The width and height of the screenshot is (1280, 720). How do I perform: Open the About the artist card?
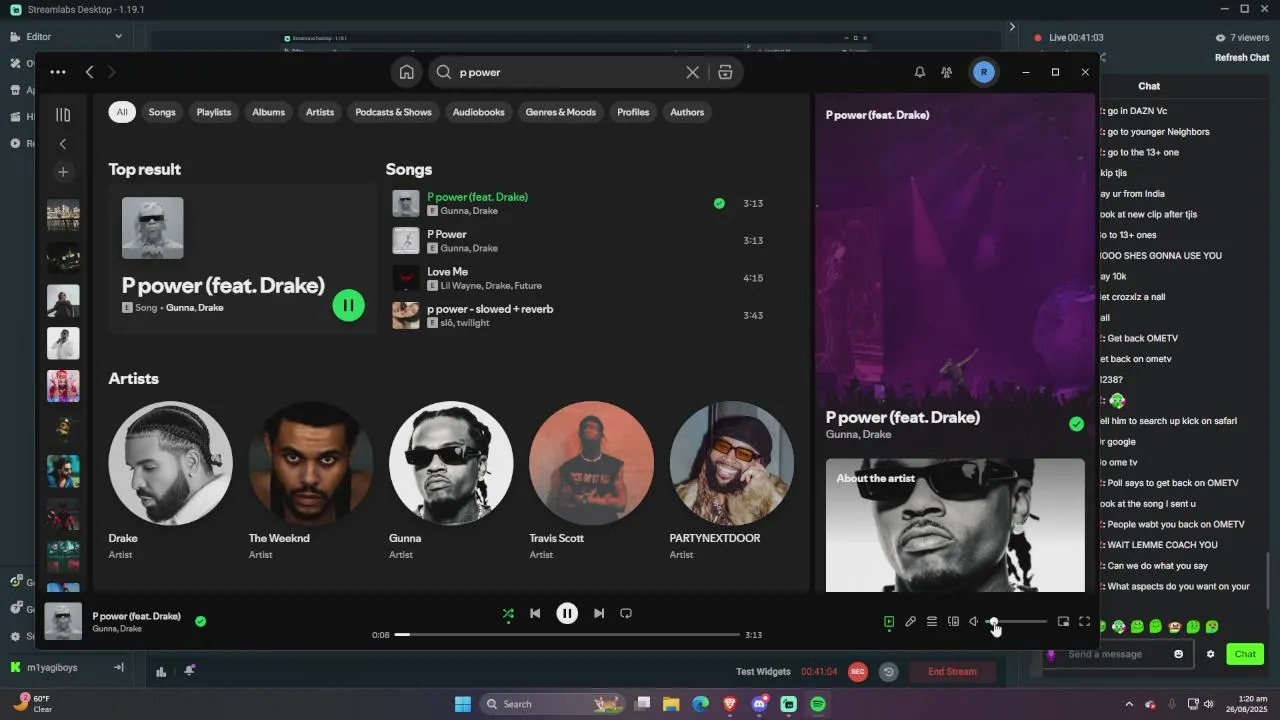tap(955, 525)
